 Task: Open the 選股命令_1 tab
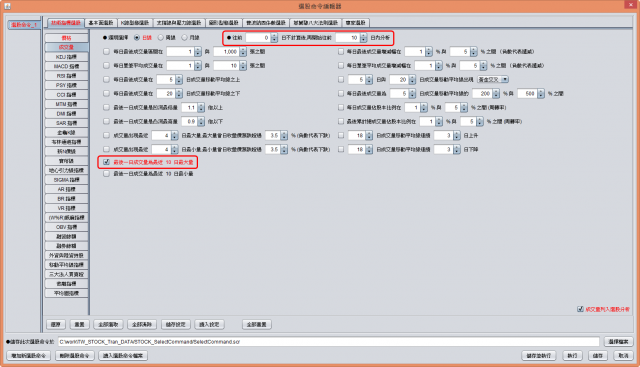pos(24,24)
